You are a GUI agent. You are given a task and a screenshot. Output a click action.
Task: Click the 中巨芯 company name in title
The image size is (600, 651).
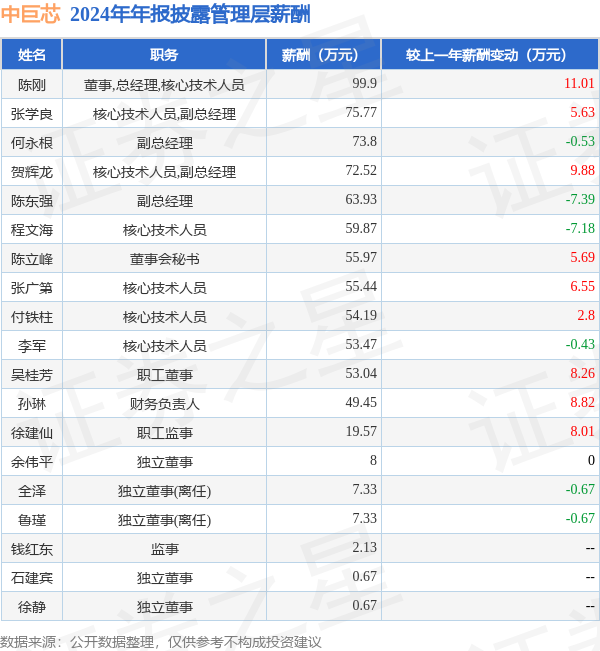pos(30,15)
